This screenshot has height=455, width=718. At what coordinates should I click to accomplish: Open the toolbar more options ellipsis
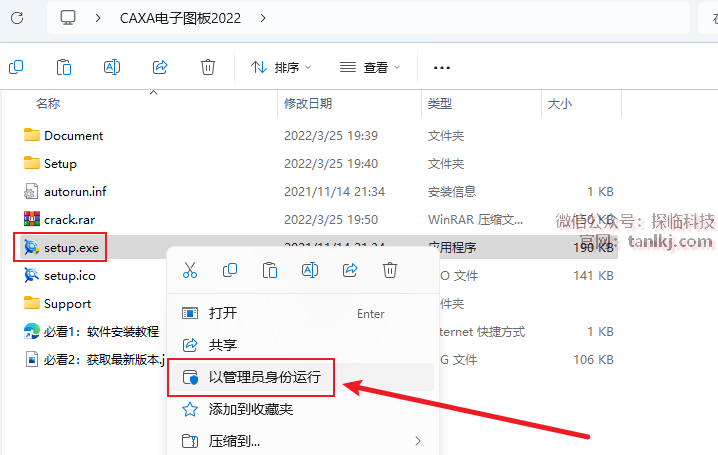click(441, 68)
